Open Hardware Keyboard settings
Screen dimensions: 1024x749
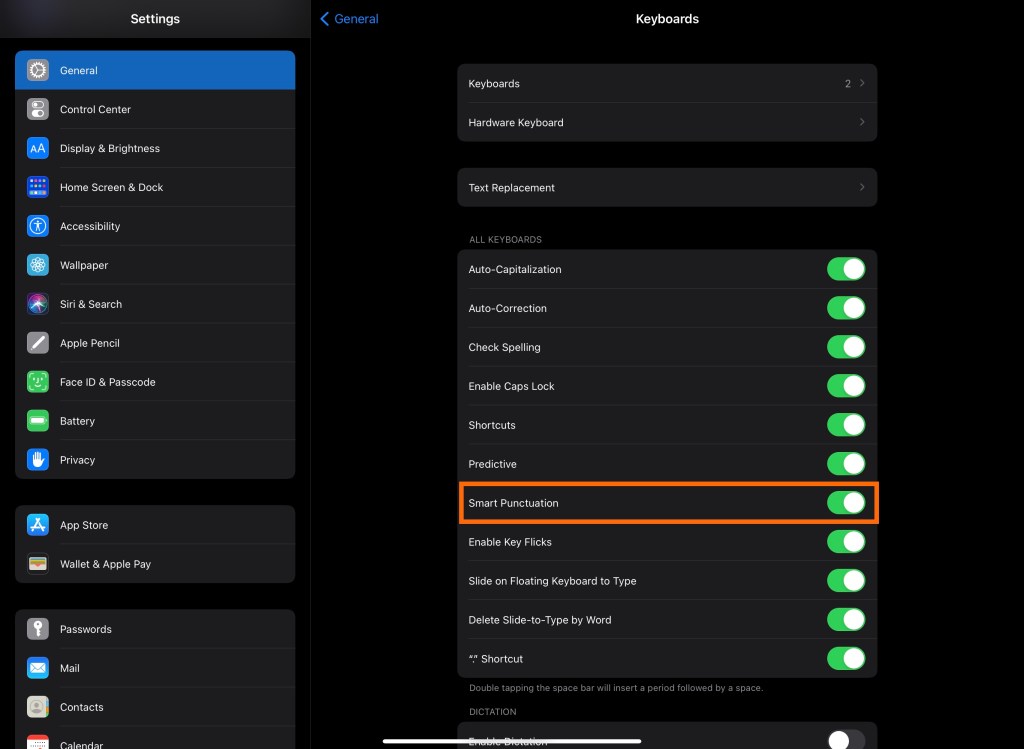coord(667,122)
